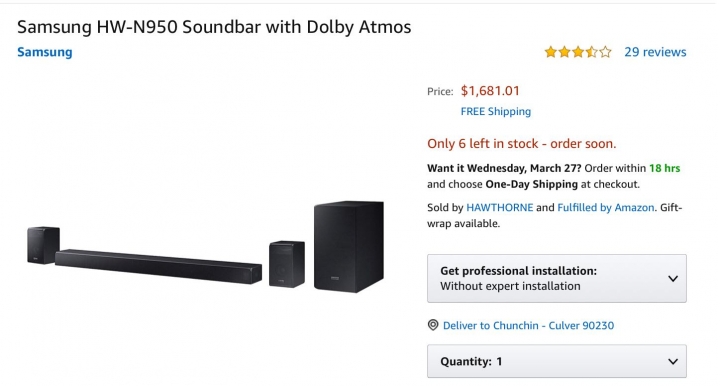Image resolution: width=720 pixels, height=386 pixels.
Task: Expand the Quantity dropdown
Action: coord(557,361)
